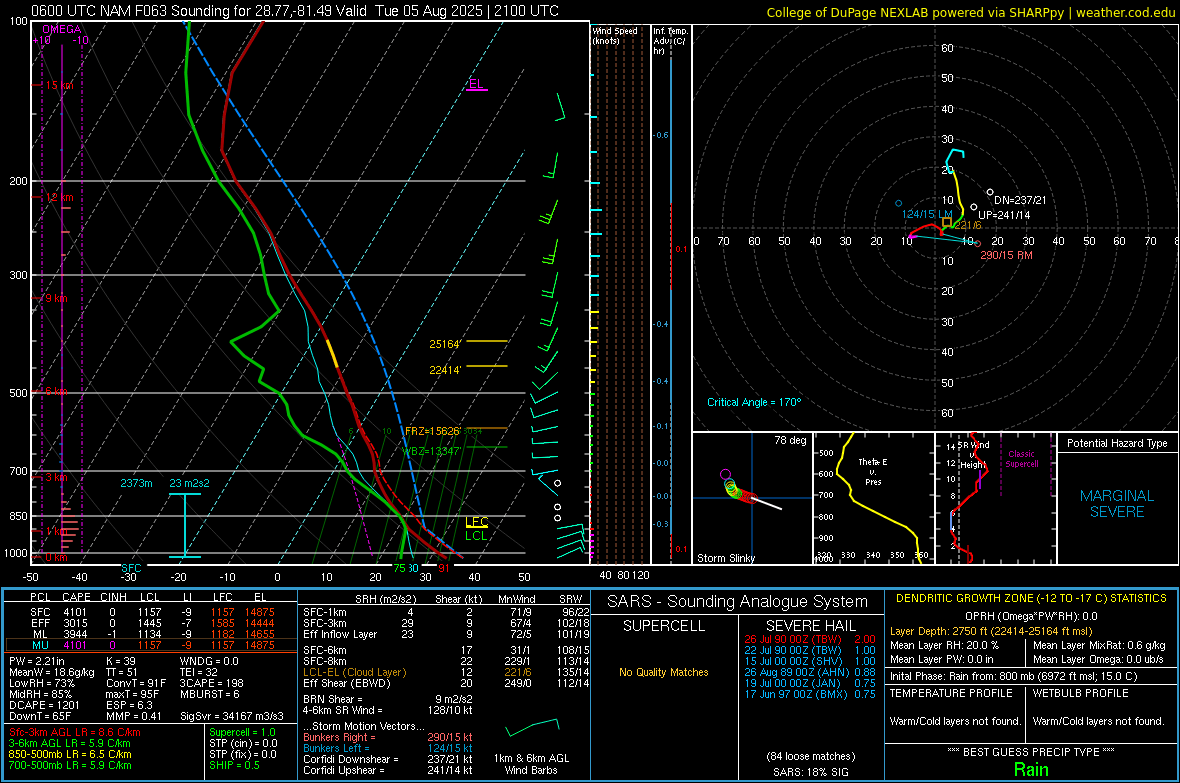Click the Potential Hazard Type header
This screenshot has width=1180, height=783.
tap(1117, 443)
